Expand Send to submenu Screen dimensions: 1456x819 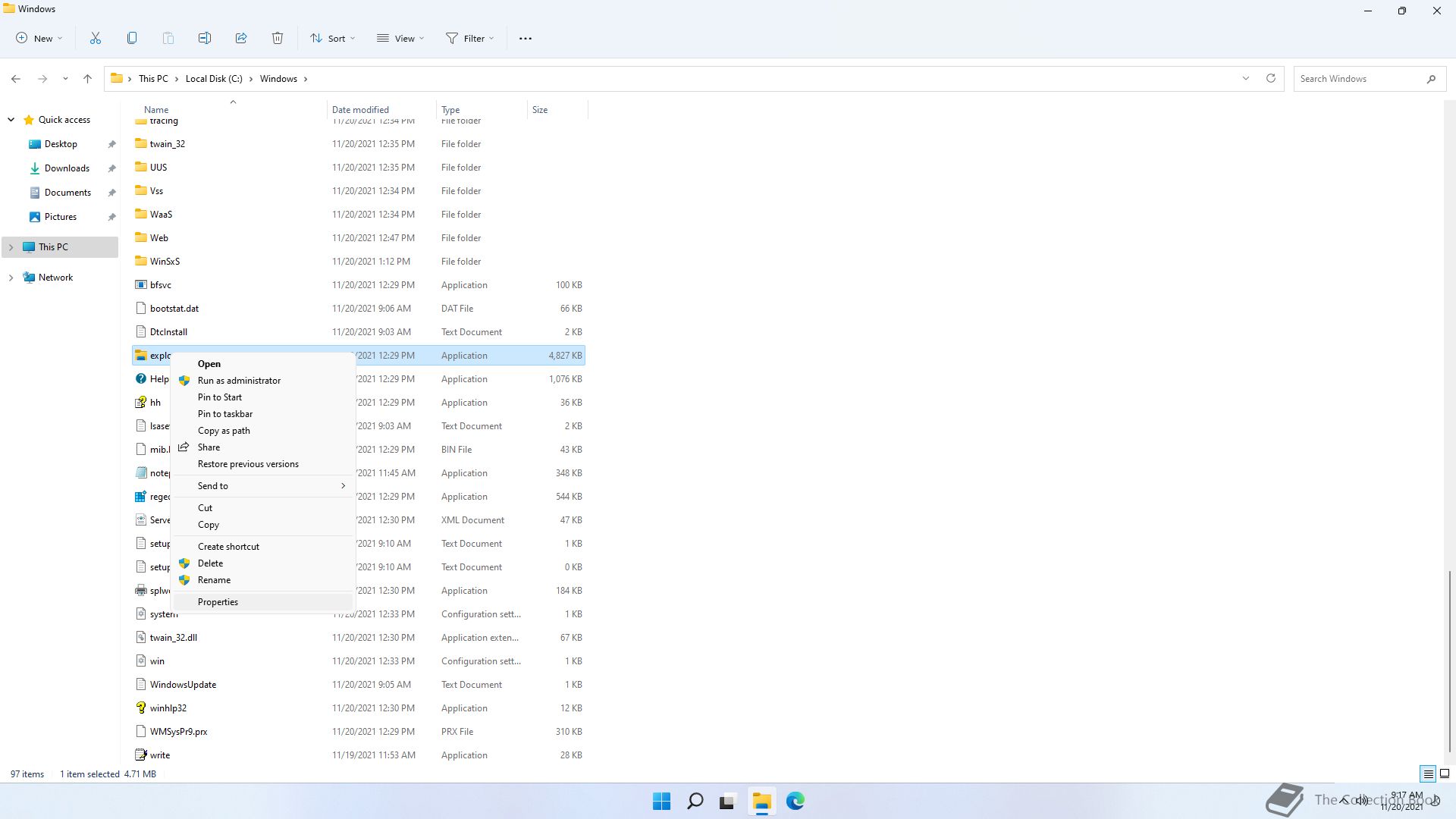263,486
